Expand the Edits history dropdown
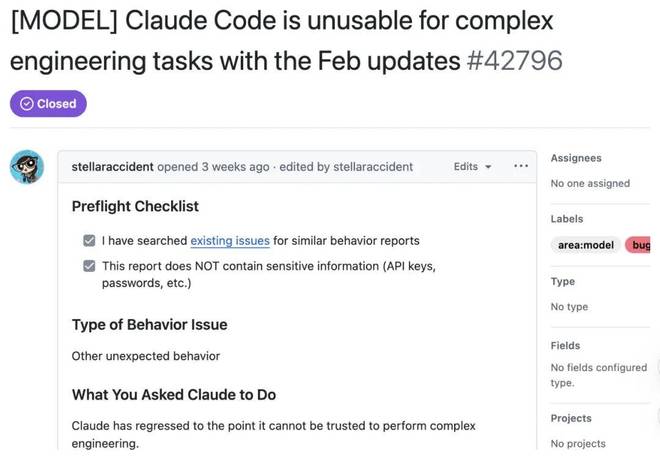Screen dimensions: 660x461 tap(472, 166)
